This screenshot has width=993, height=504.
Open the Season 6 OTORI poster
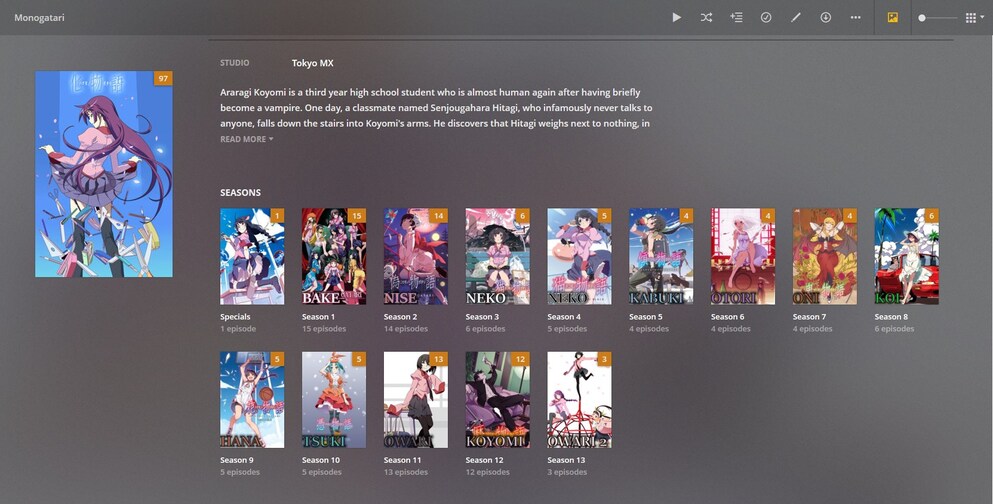coord(743,256)
